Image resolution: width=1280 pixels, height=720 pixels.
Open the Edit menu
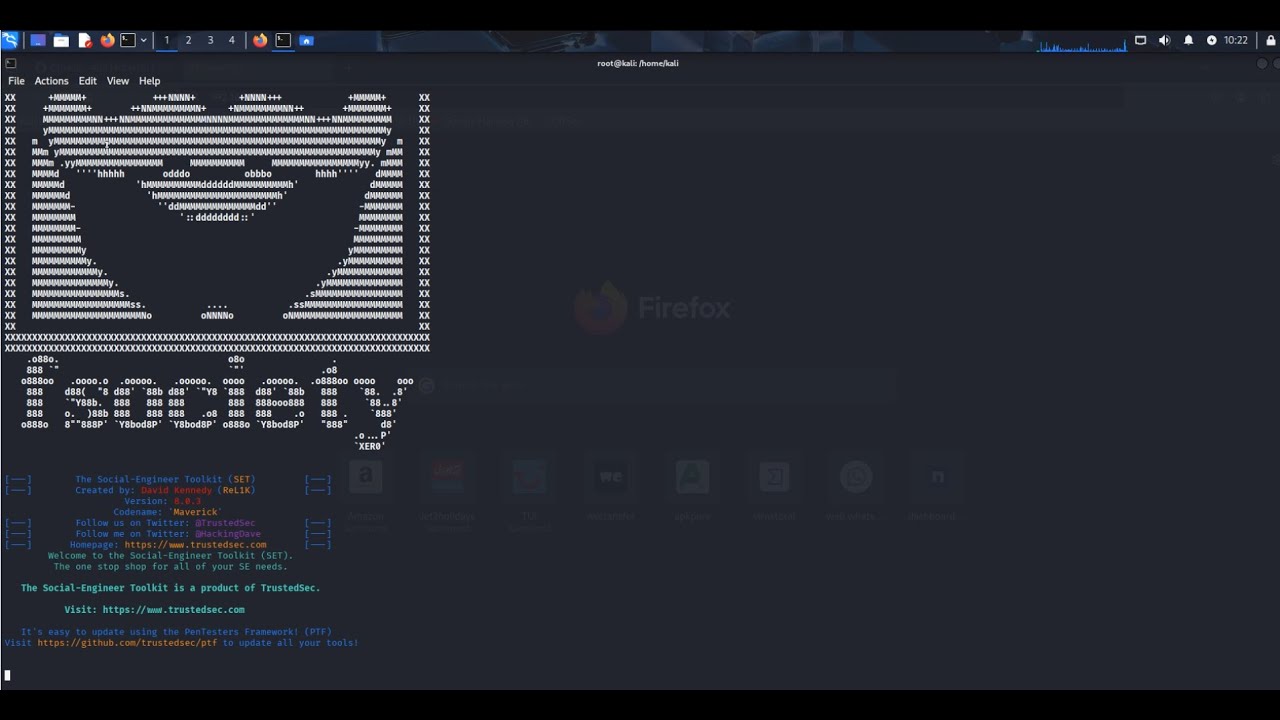(x=88, y=81)
